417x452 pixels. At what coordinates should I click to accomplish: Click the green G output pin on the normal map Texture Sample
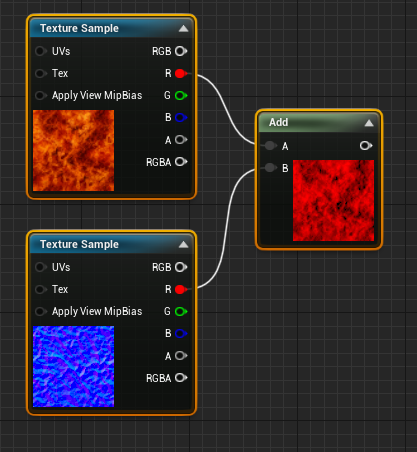[181, 312]
